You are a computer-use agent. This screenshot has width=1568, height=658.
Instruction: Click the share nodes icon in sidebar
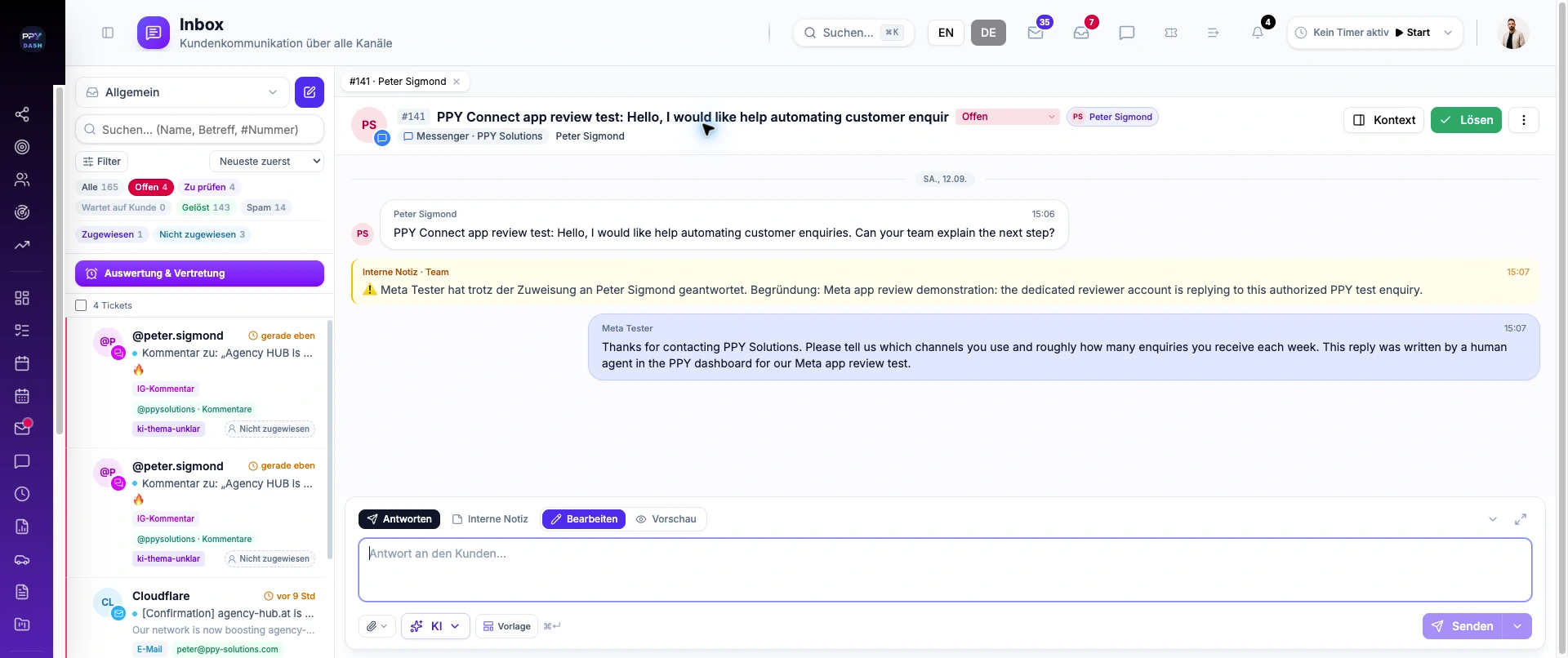[22, 114]
